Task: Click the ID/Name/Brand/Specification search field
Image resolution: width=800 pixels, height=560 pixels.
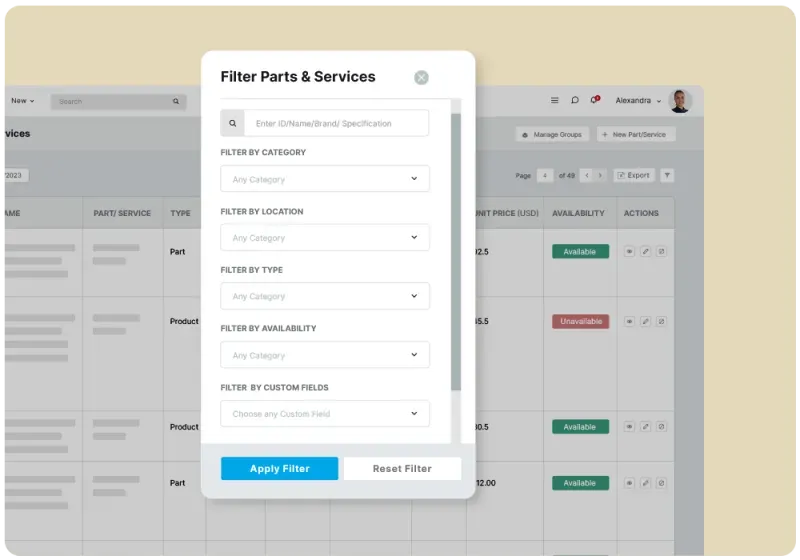Action: pos(336,124)
